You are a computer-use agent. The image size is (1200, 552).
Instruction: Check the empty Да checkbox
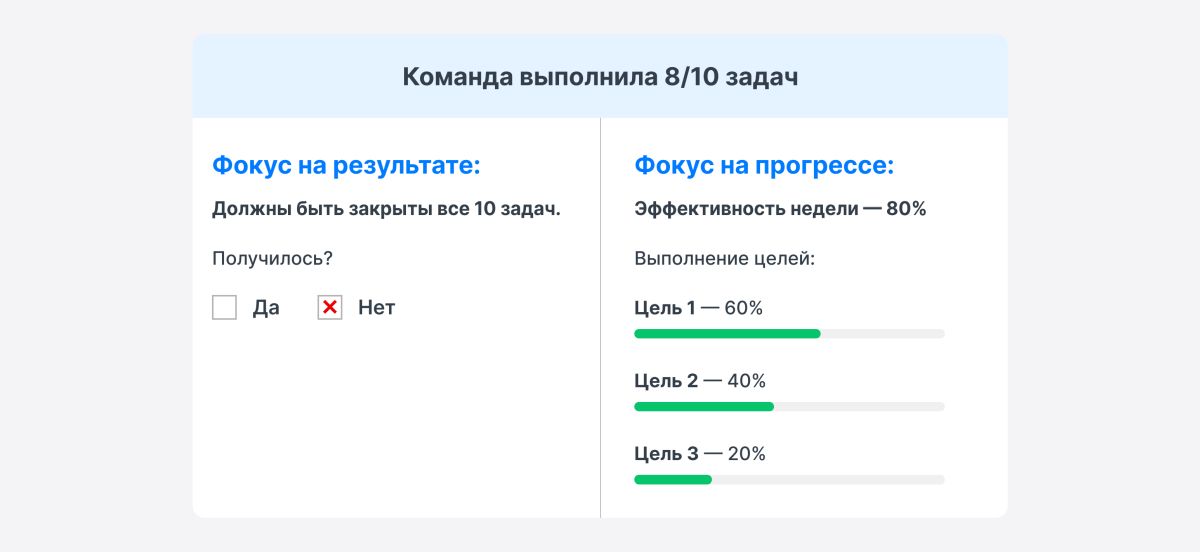point(224,308)
